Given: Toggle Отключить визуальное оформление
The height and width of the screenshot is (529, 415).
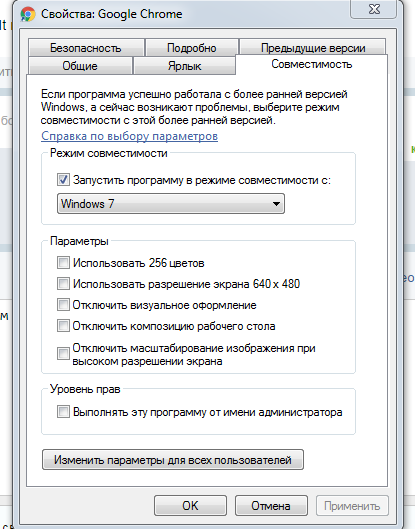Looking at the screenshot, I should pos(63,305).
